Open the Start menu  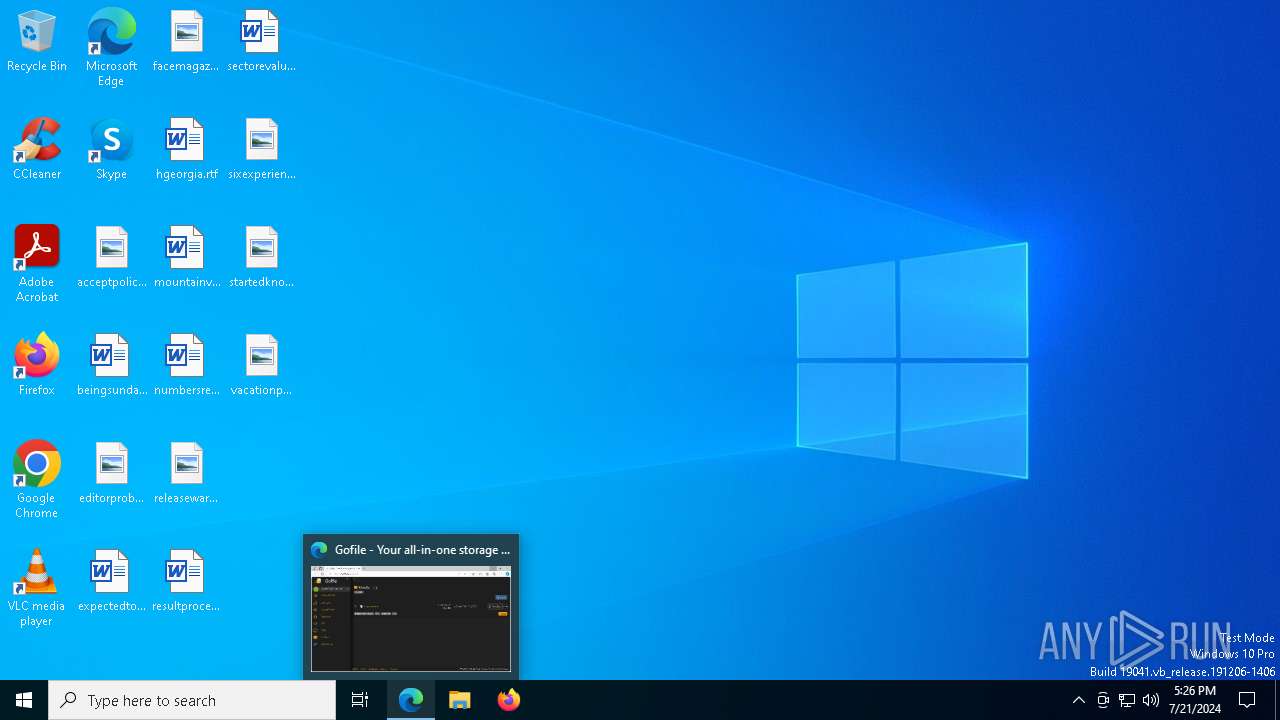(x=24, y=700)
